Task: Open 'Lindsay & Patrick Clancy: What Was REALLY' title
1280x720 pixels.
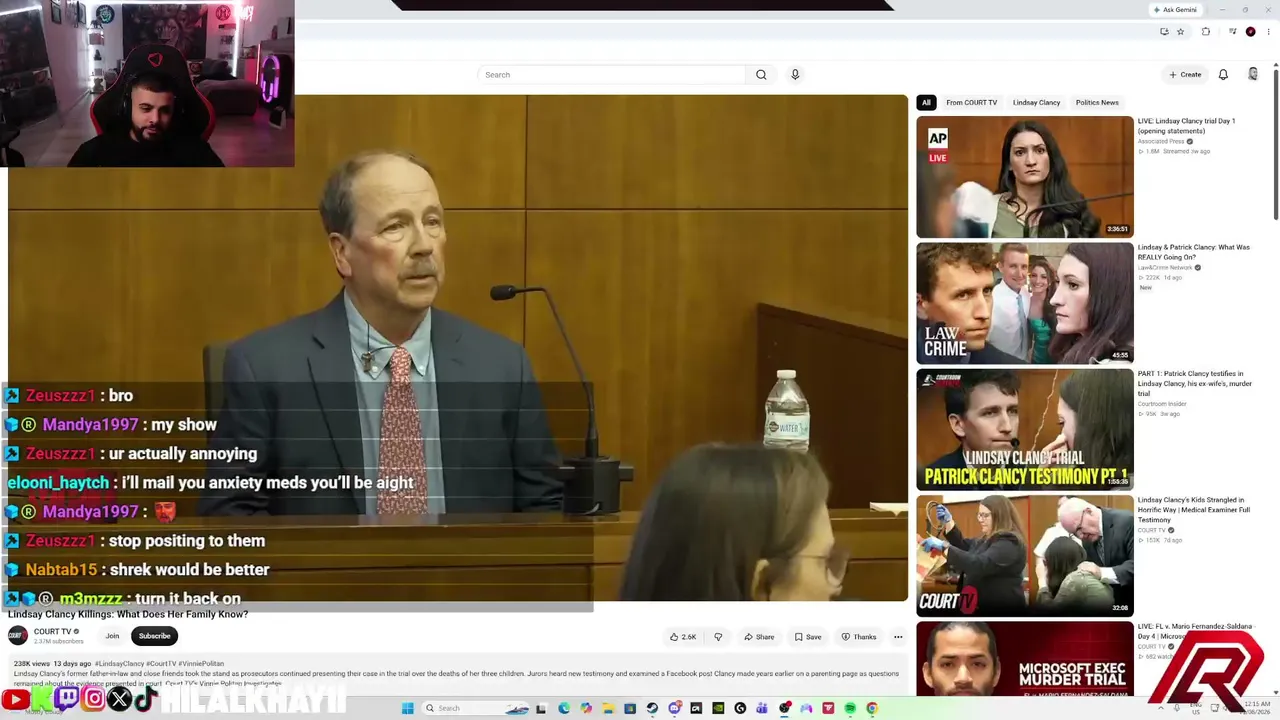Action: coord(1194,252)
